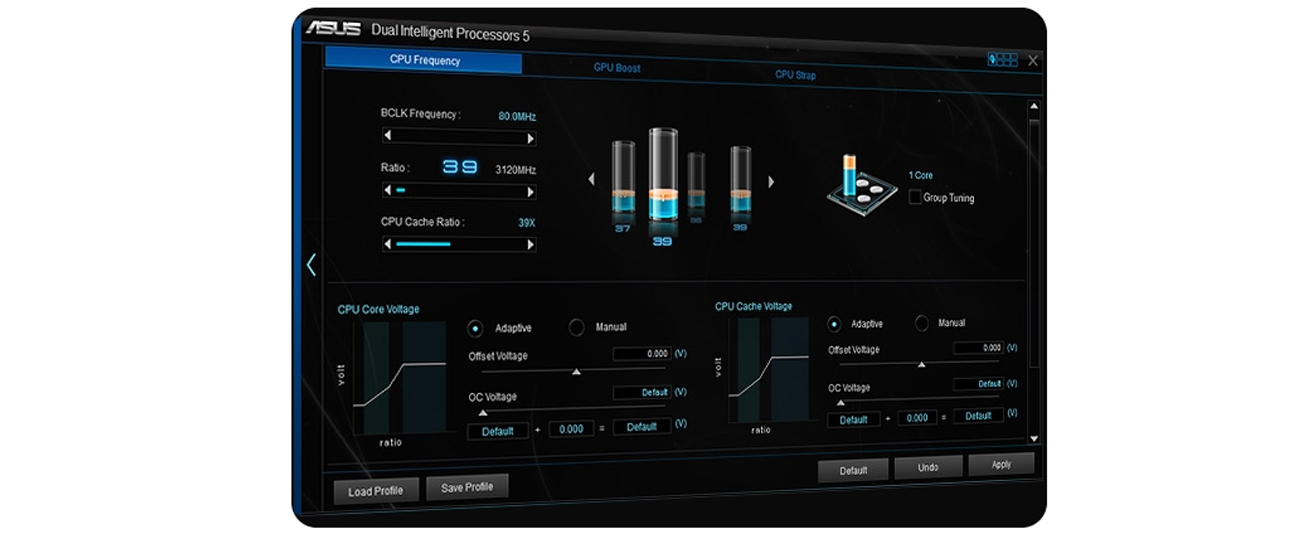Click the scrollbar down arrow
The height and width of the screenshot is (536, 1300).
click(x=1034, y=438)
